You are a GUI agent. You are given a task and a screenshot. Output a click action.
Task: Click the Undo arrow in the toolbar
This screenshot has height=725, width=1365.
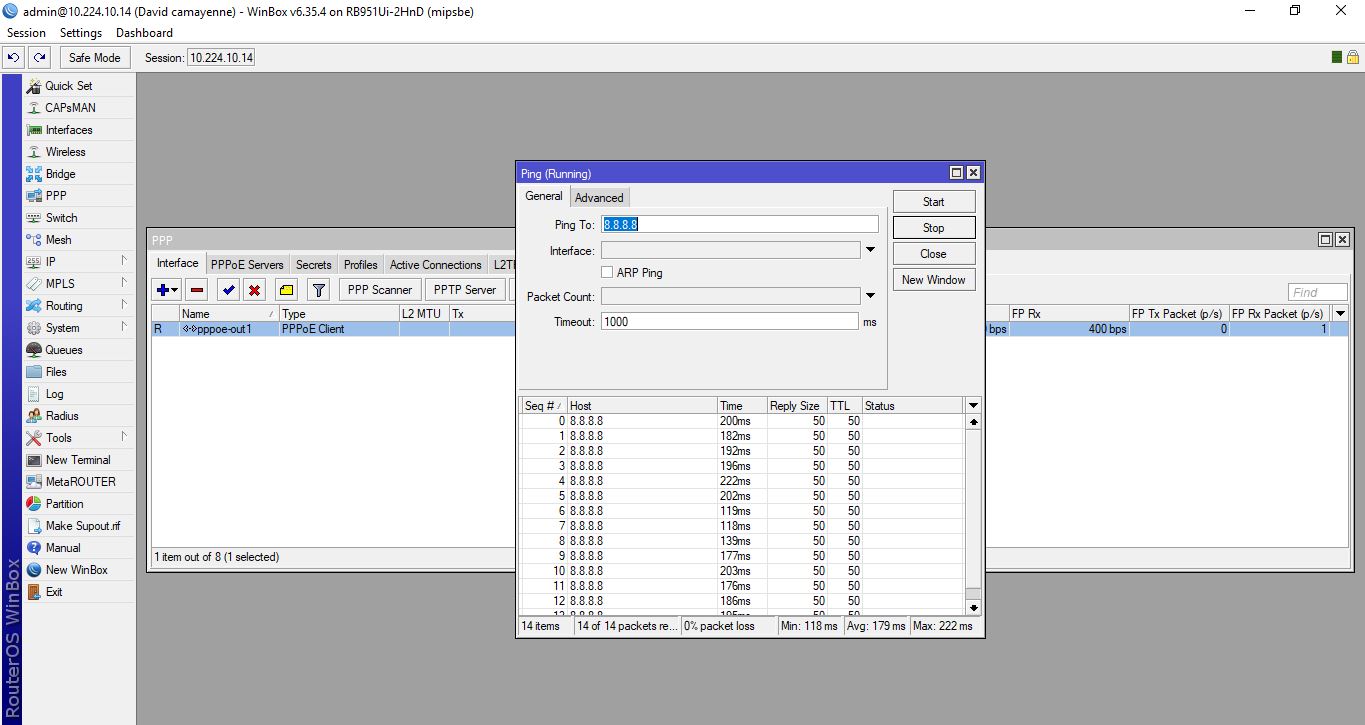pos(14,58)
